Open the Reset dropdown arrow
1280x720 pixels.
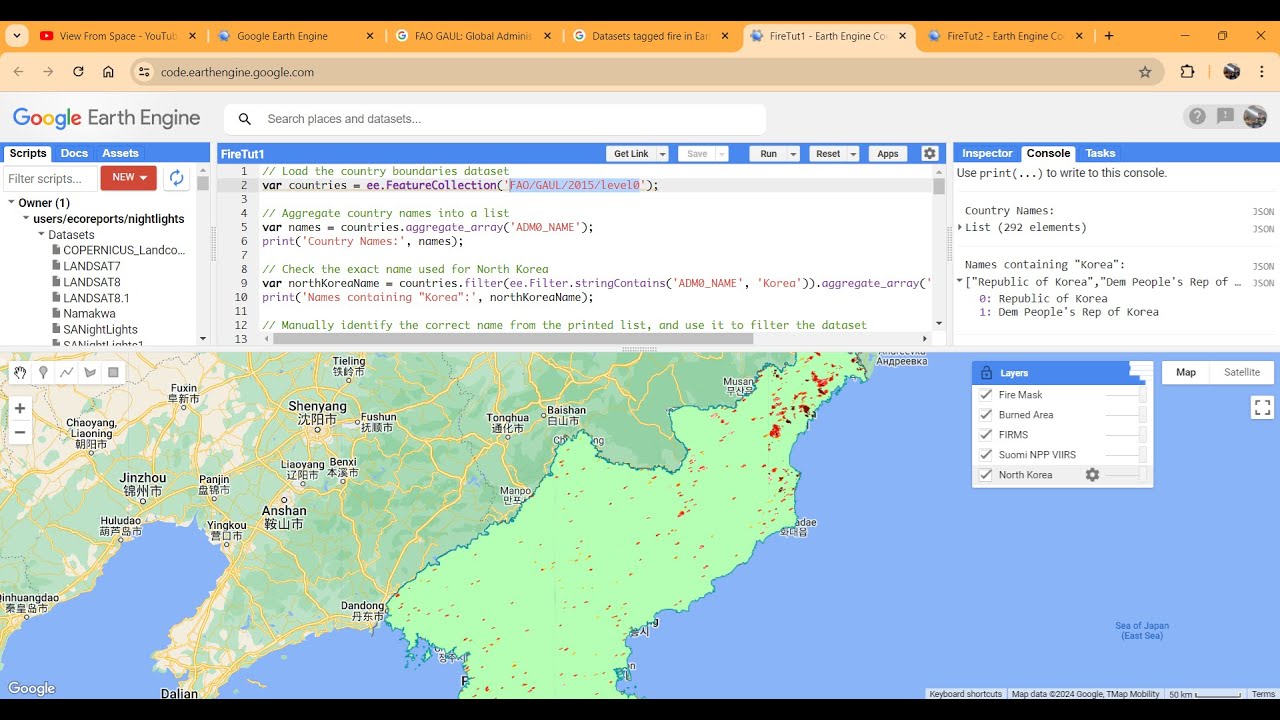click(853, 154)
